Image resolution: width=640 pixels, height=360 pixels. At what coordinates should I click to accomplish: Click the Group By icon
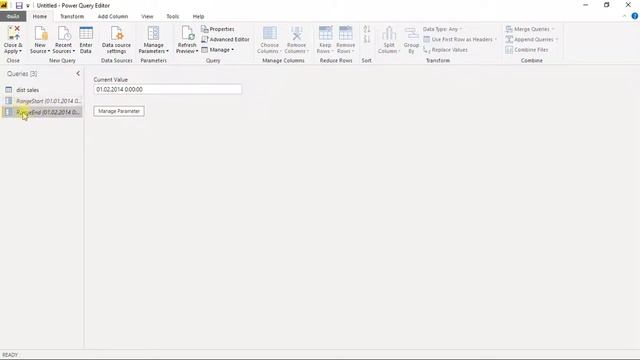click(x=411, y=33)
